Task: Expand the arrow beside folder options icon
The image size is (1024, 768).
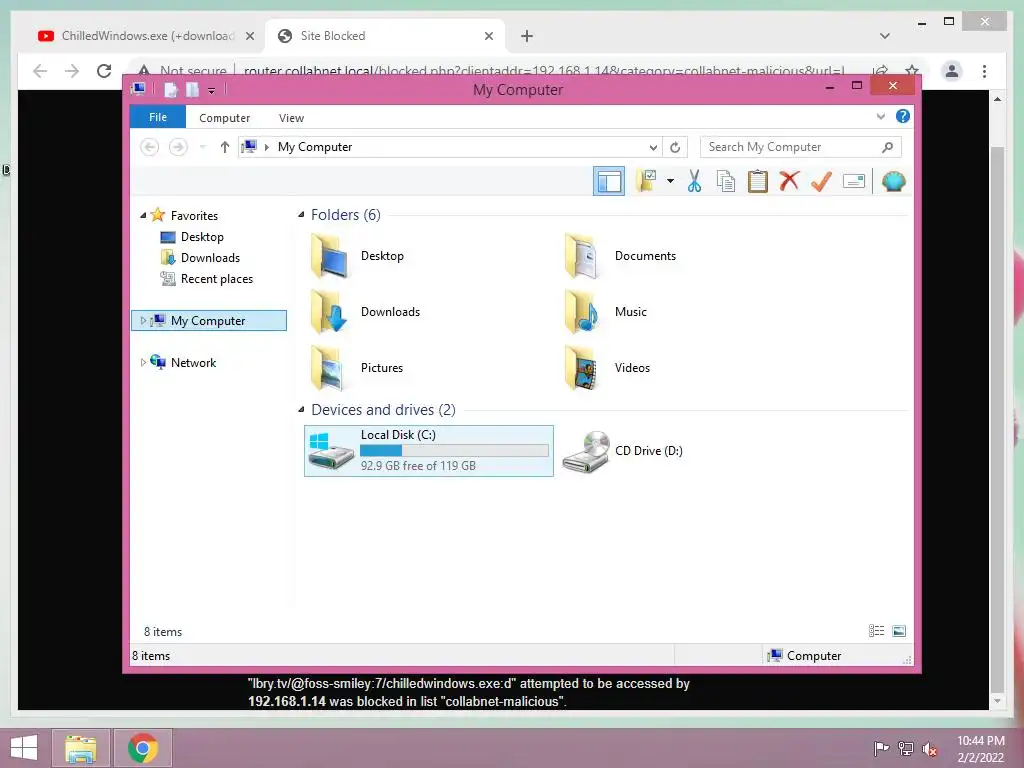Action: click(x=671, y=181)
